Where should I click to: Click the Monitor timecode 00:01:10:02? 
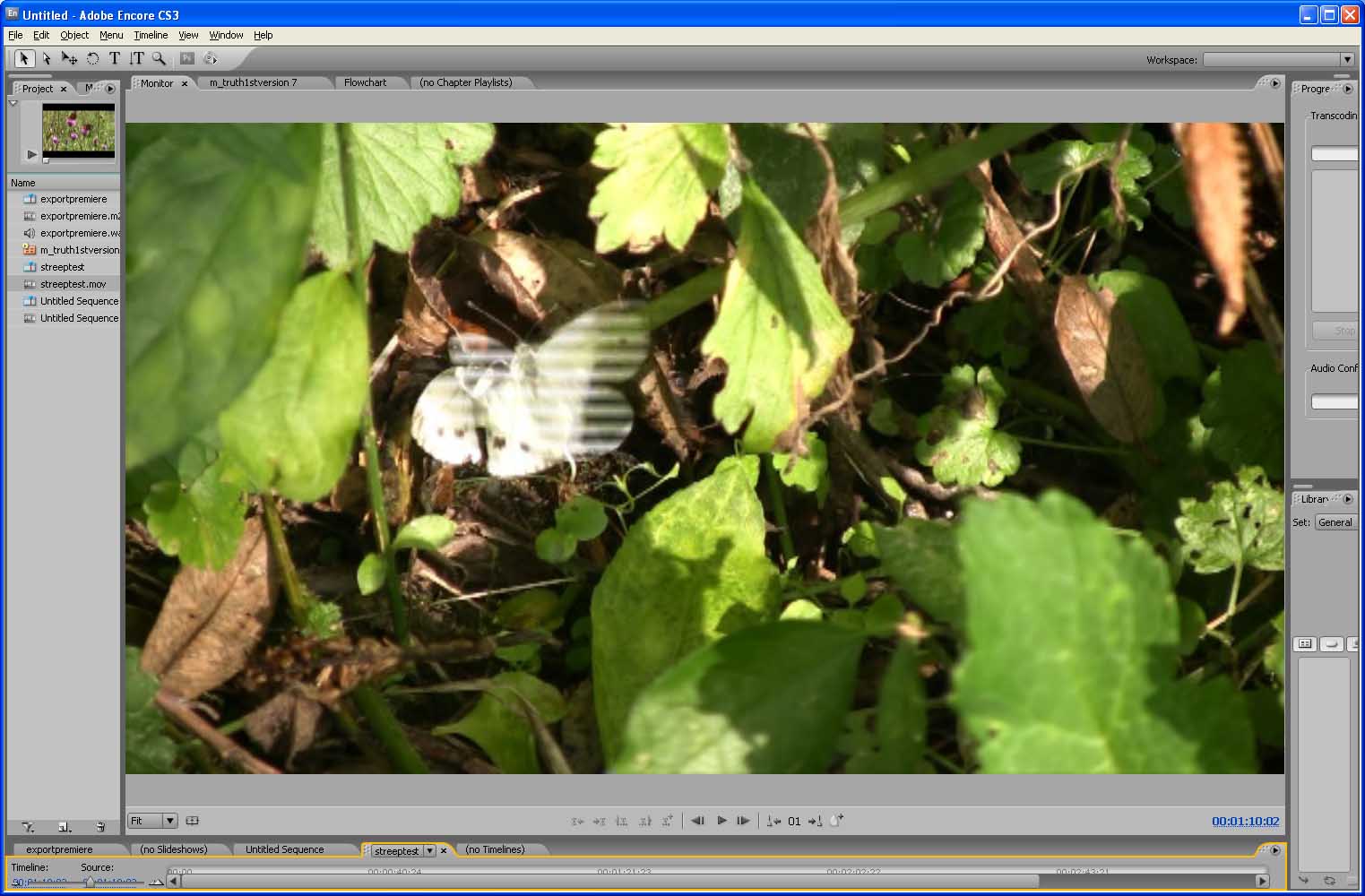[x=1245, y=821]
